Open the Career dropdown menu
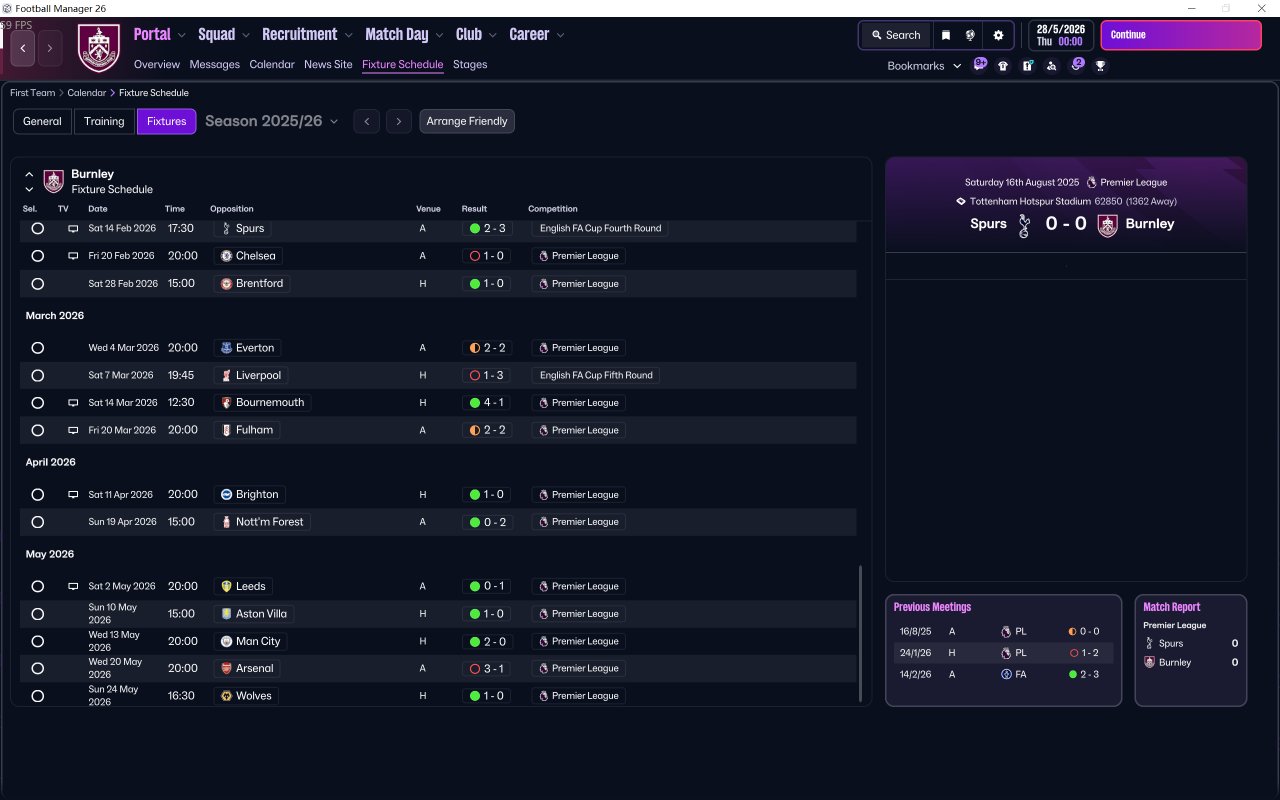This screenshot has width=1280, height=800. pos(537,35)
